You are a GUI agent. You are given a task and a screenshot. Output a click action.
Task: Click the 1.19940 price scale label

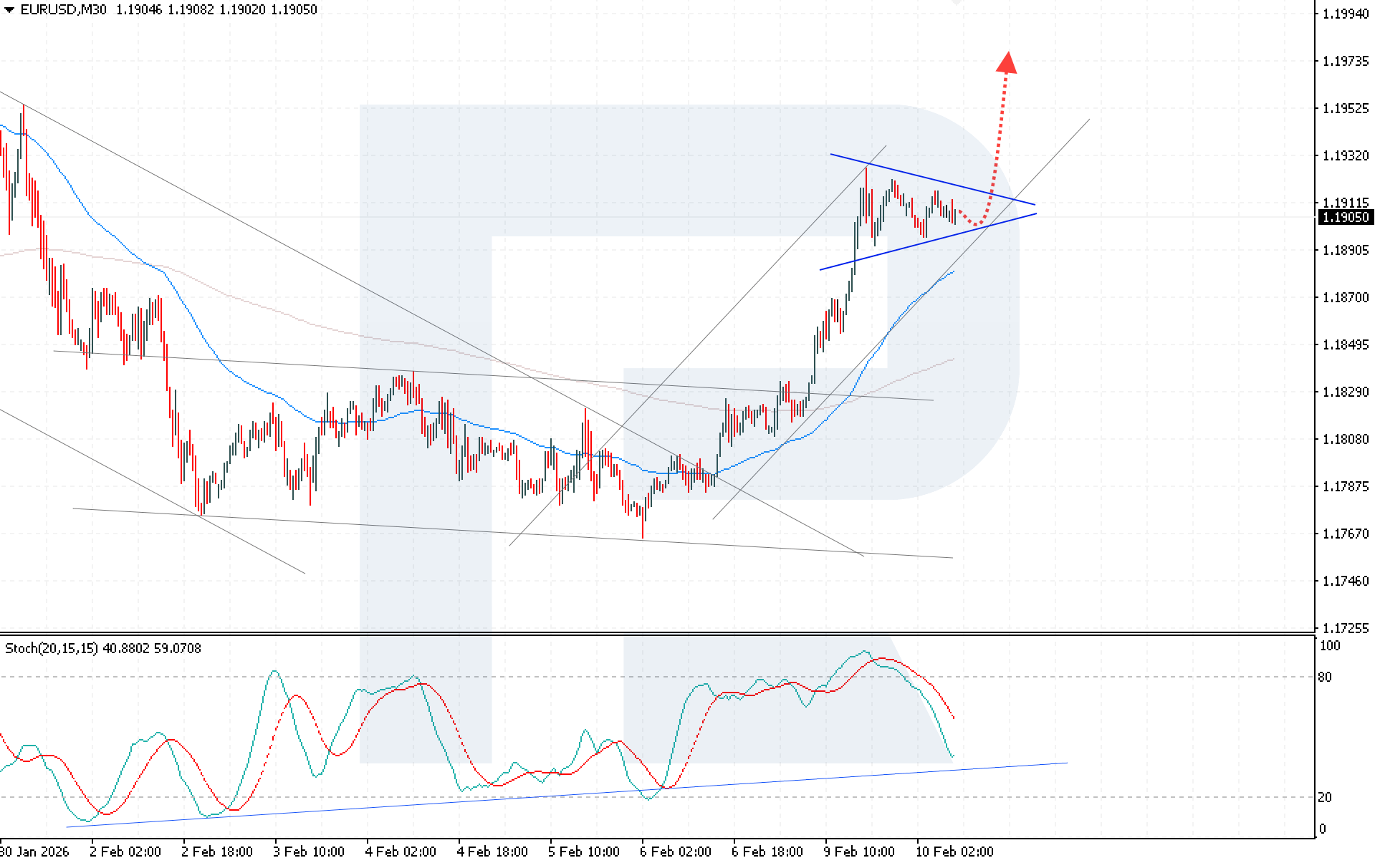tap(1345, 14)
